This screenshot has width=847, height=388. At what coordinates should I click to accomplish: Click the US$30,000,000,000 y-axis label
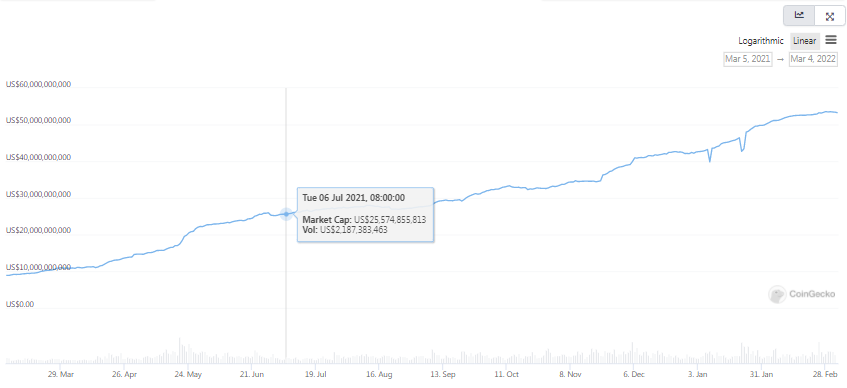(38, 195)
